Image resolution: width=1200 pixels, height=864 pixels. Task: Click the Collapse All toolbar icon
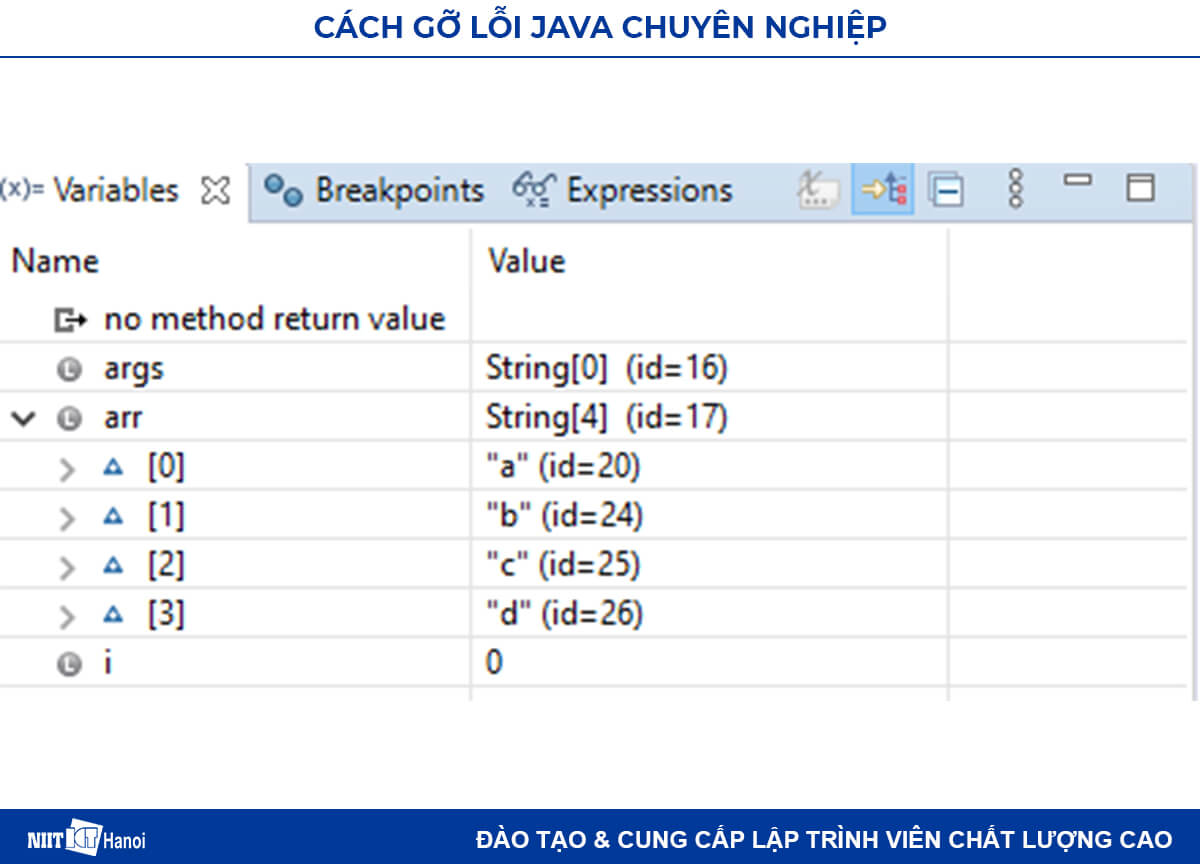click(x=945, y=189)
